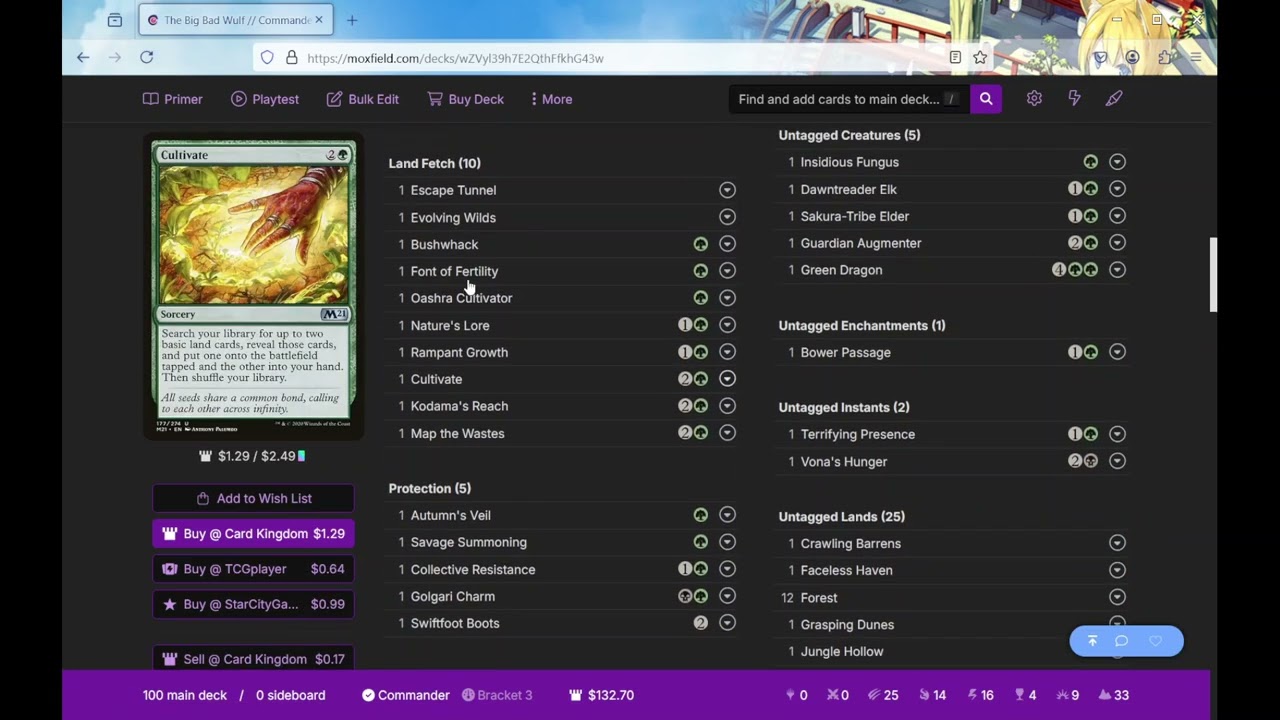Select the Kodama's Reach card
Screen dimensions: 1280x720
click(459, 406)
